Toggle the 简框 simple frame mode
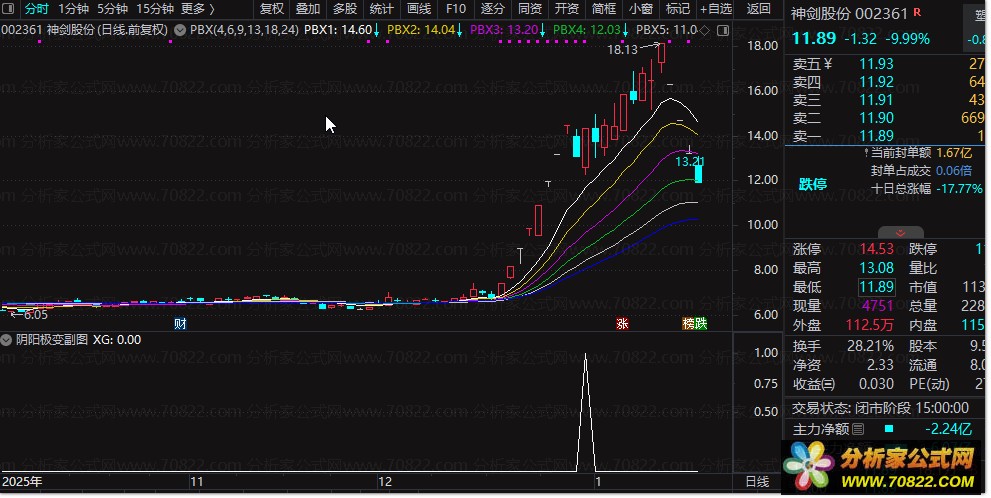Screen dimensions: 991x498 (604, 9)
